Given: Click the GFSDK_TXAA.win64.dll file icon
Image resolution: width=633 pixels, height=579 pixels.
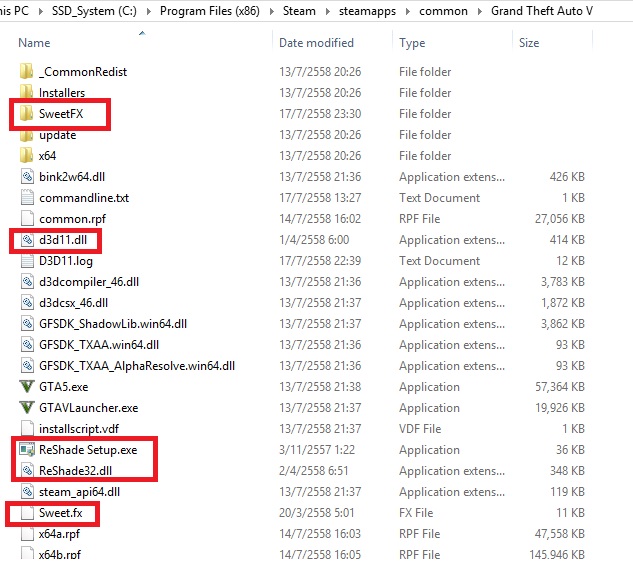Looking at the screenshot, I should pos(27,344).
